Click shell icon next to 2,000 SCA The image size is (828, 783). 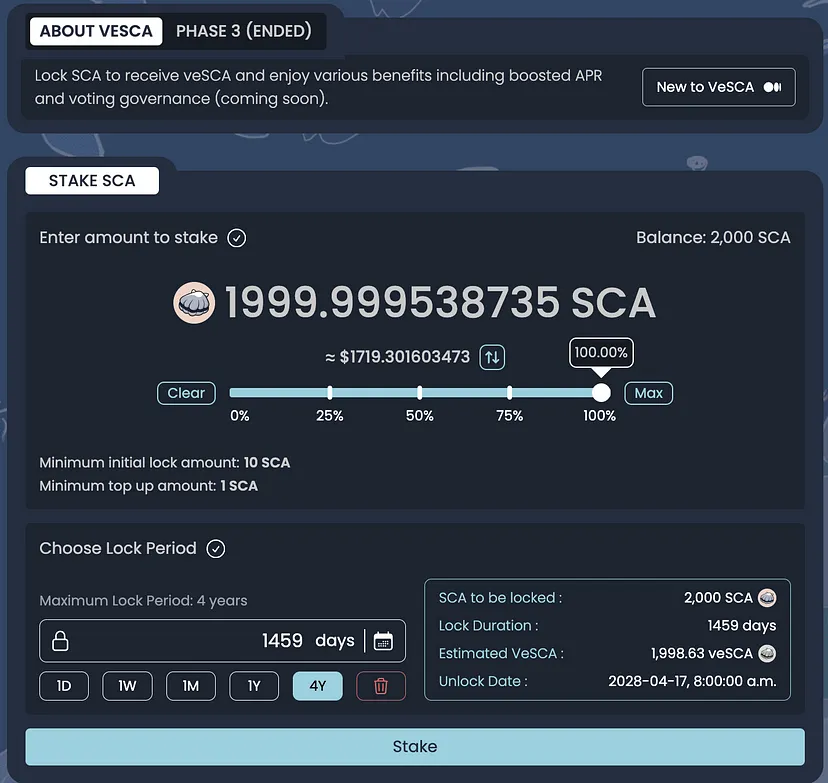click(767, 598)
